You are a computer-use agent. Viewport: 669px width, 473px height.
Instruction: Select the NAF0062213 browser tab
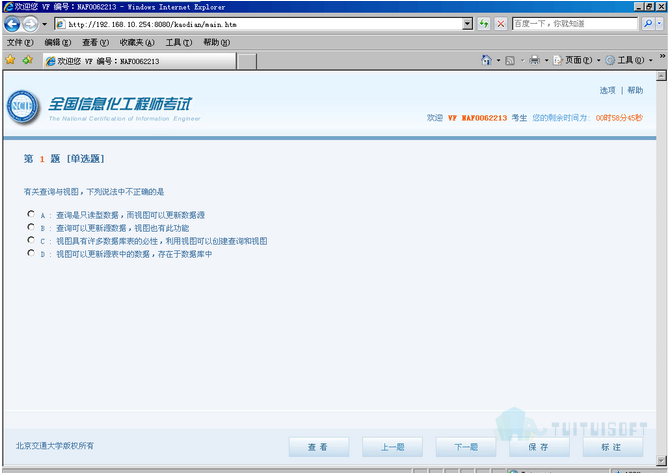(139, 61)
